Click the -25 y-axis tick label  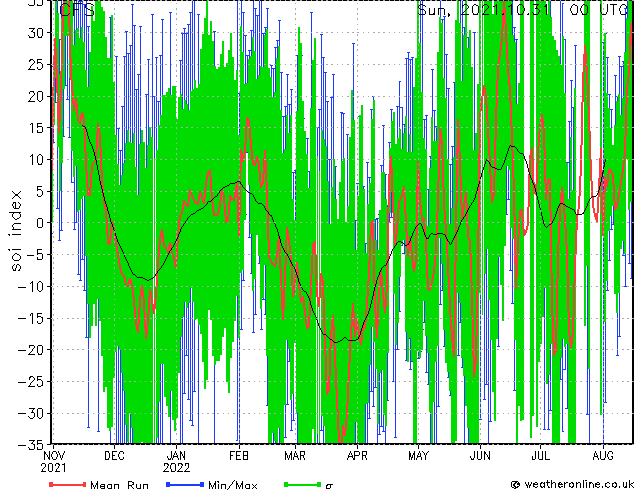[30, 382]
